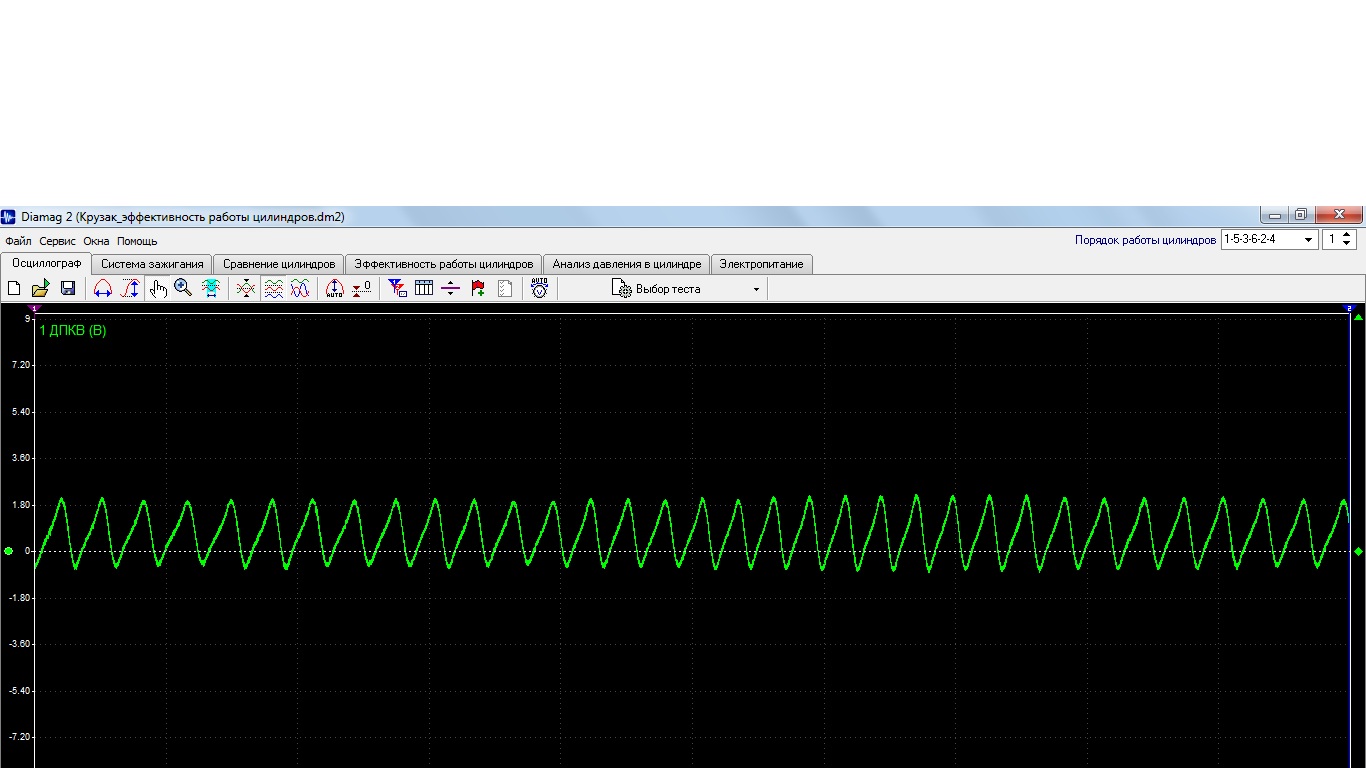Click the green triangle marker at top right
Screen dimensions: 1366x768
[x=1358, y=317]
